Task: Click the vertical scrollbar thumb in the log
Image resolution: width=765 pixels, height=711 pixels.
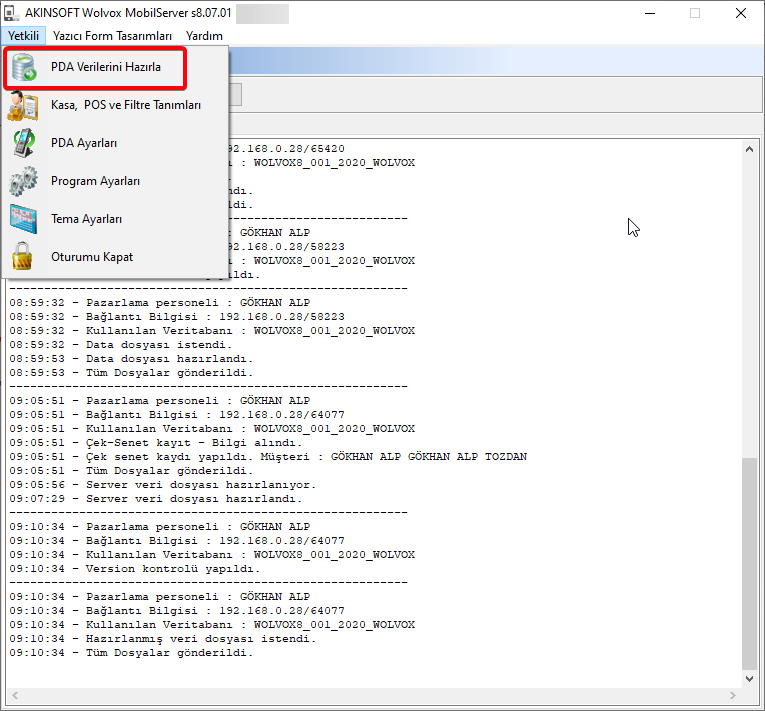Action: point(749,564)
